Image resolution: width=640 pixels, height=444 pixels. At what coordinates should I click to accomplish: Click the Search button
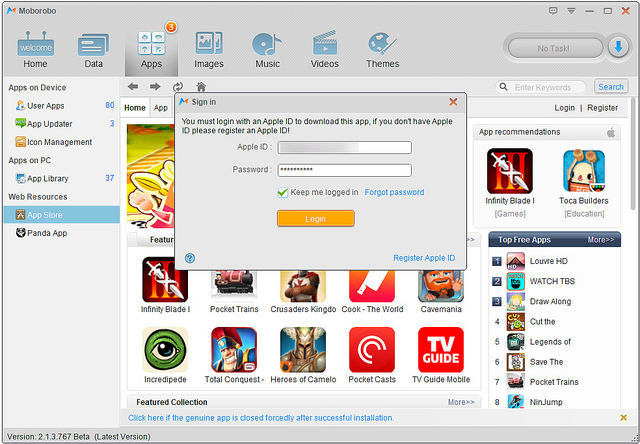pyautogui.click(x=611, y=87)
